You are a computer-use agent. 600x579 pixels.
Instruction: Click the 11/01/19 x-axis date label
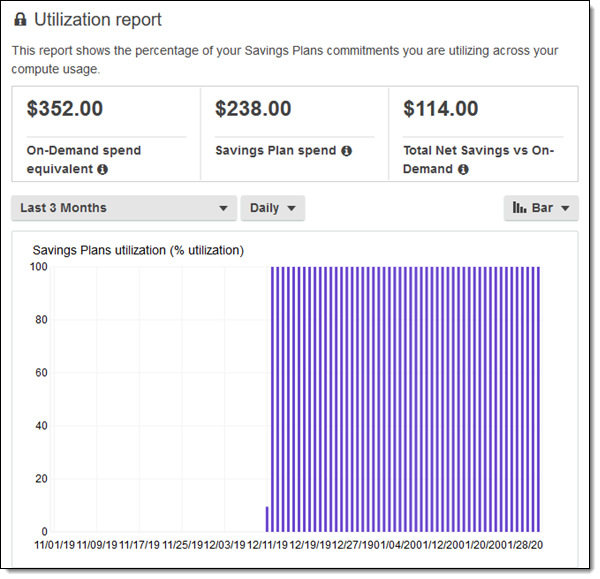(x=55, y=545)
